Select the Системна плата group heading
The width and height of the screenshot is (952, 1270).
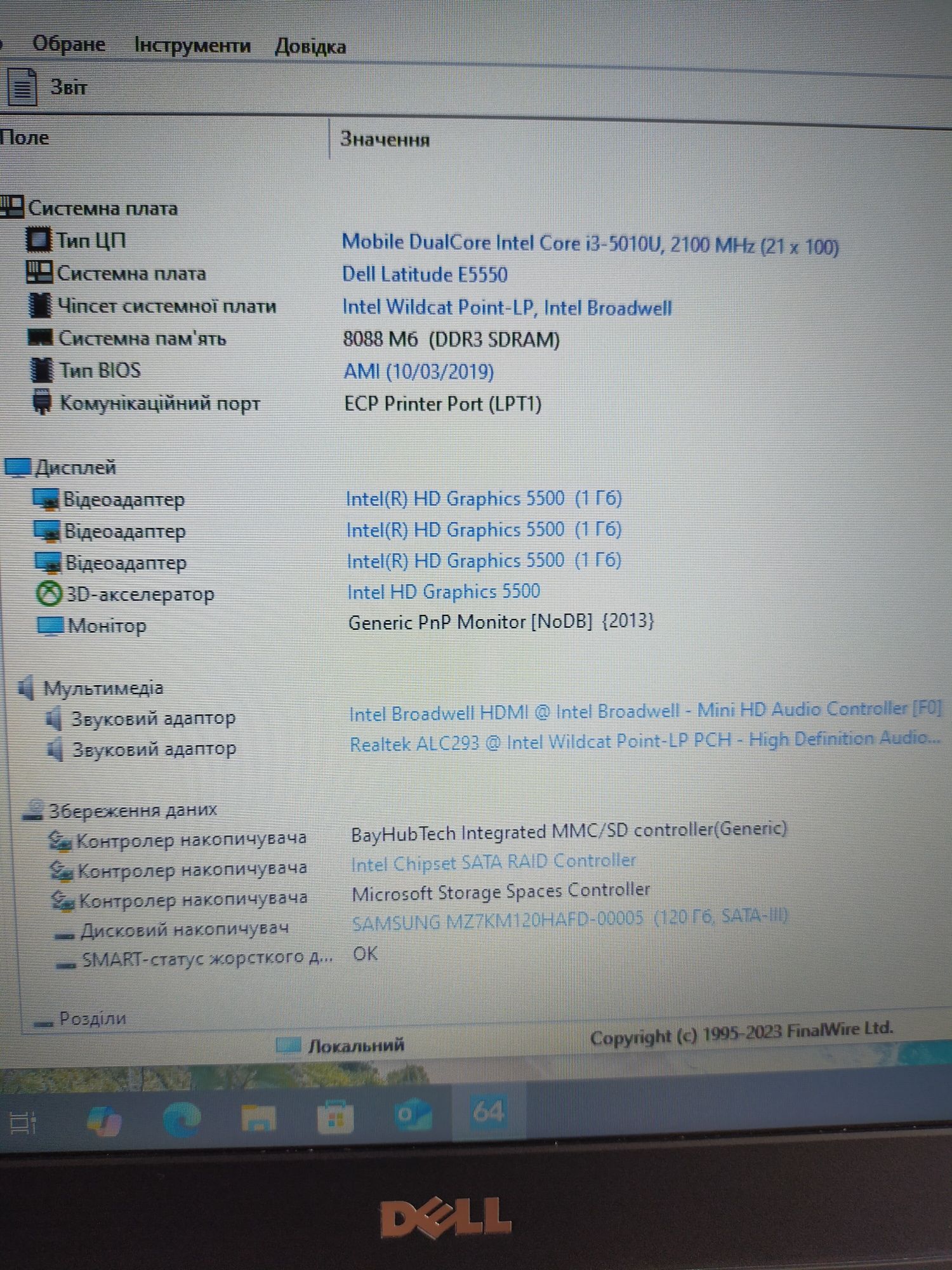coord(102,208)
